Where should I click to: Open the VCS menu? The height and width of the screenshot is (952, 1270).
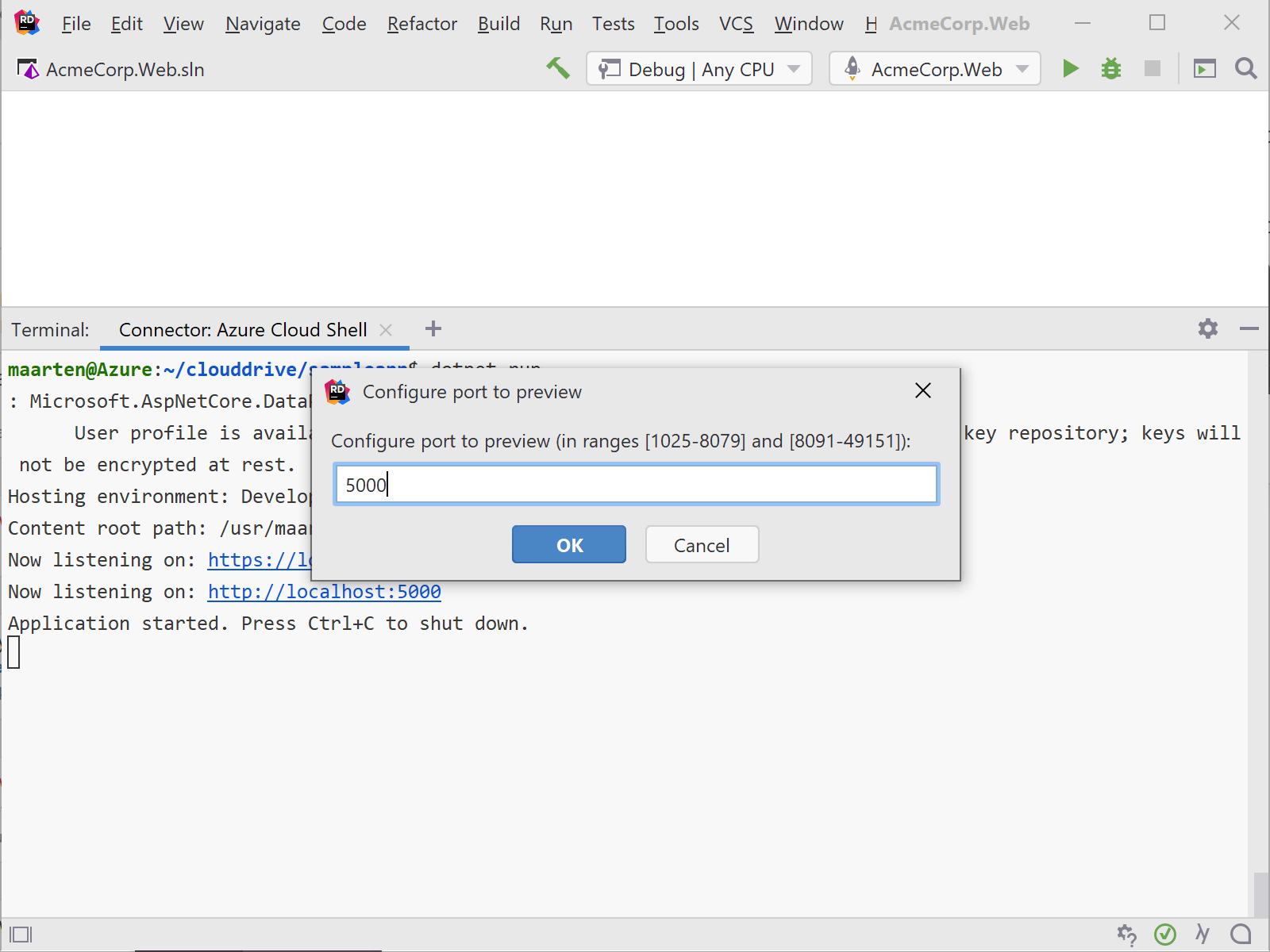(x=737, y=24)
